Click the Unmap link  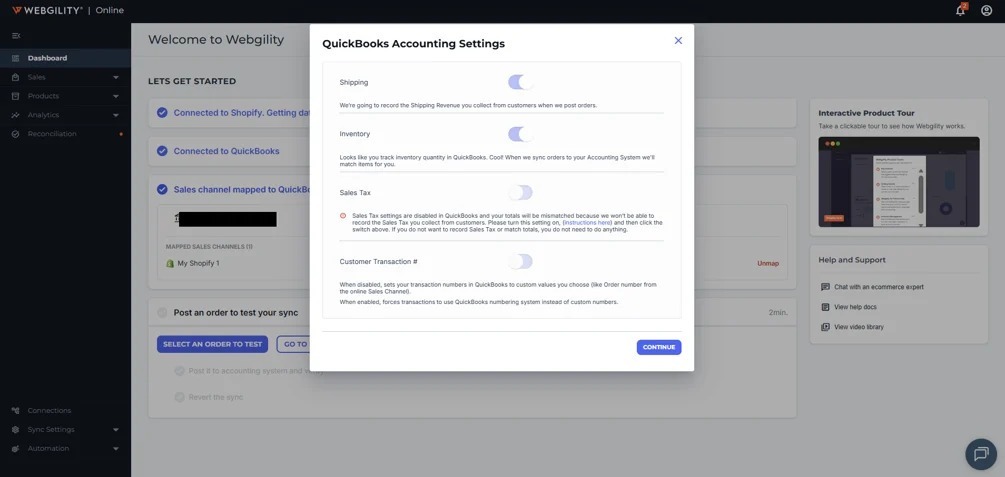click(768, 264)
